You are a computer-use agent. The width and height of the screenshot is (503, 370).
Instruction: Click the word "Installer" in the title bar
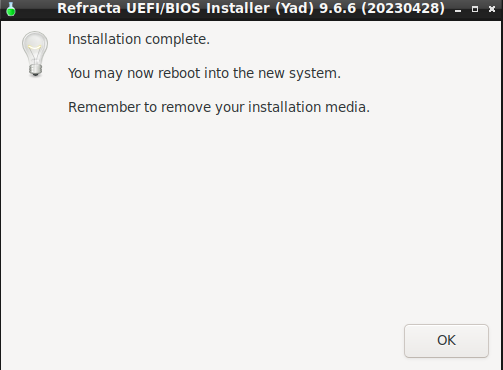click(238, 8)
